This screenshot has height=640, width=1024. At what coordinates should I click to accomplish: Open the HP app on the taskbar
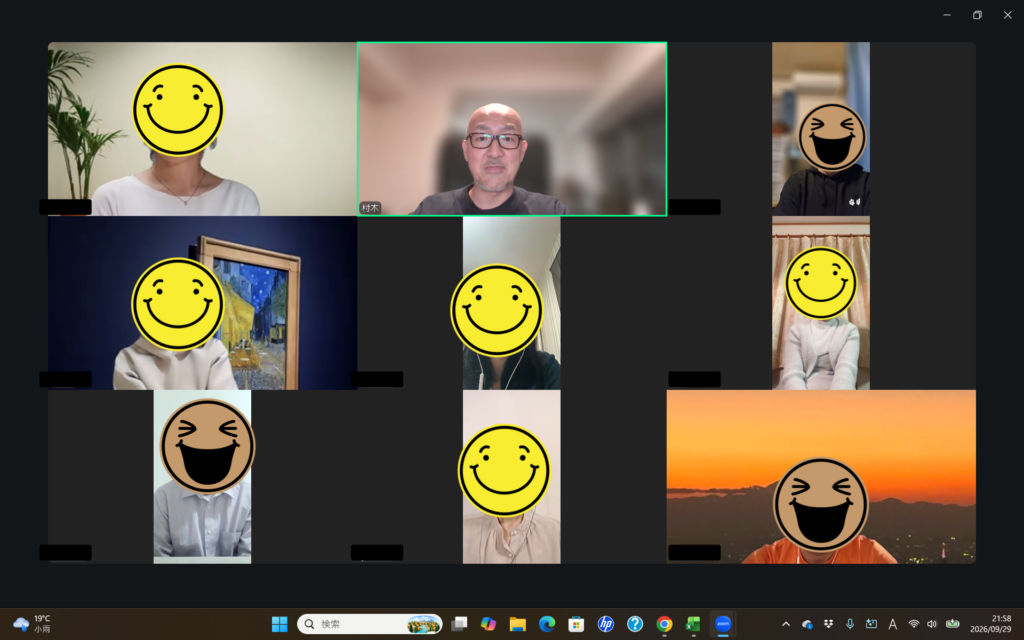pos(605,624)
